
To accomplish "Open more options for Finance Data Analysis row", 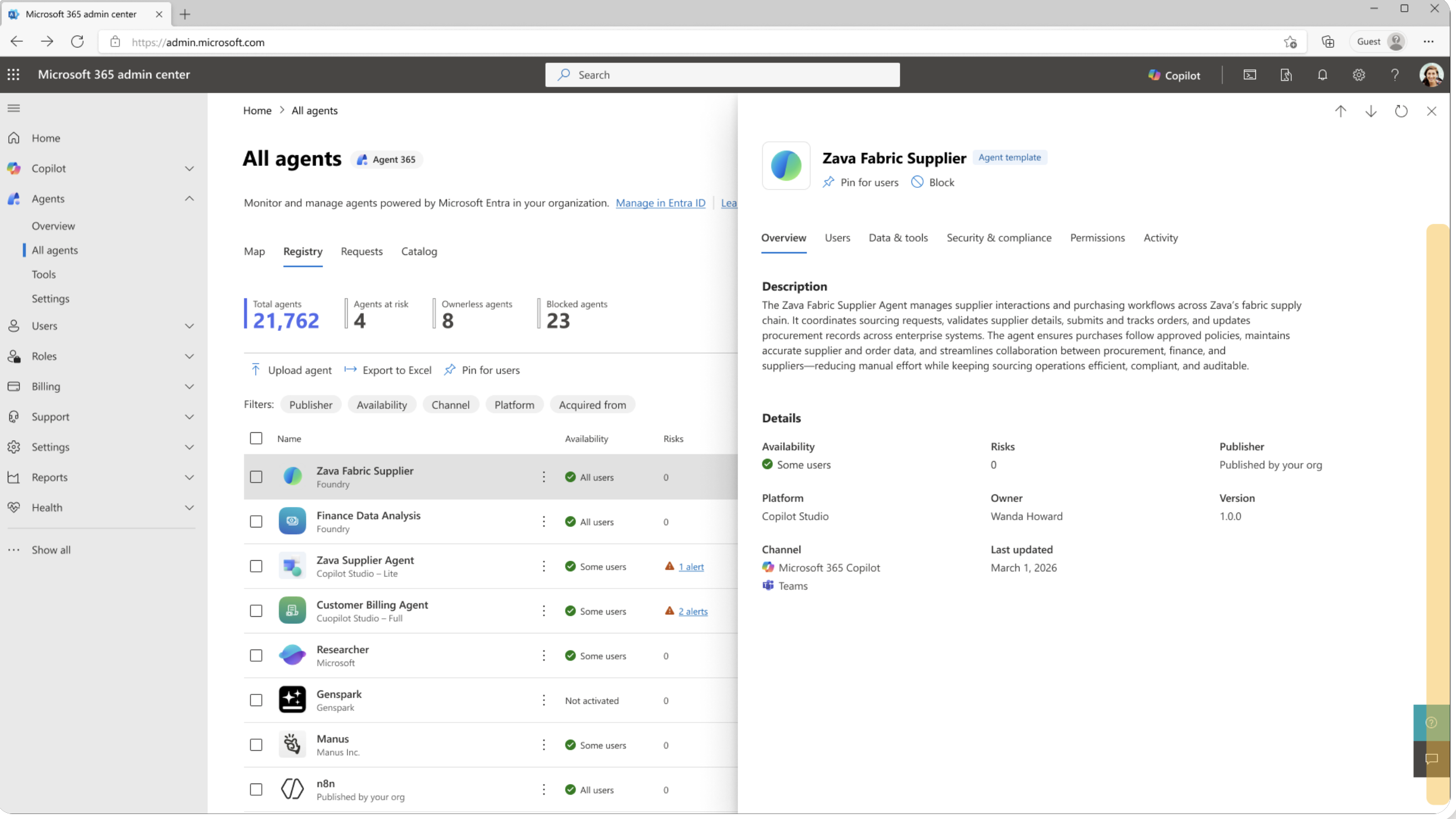I will 544,521.
